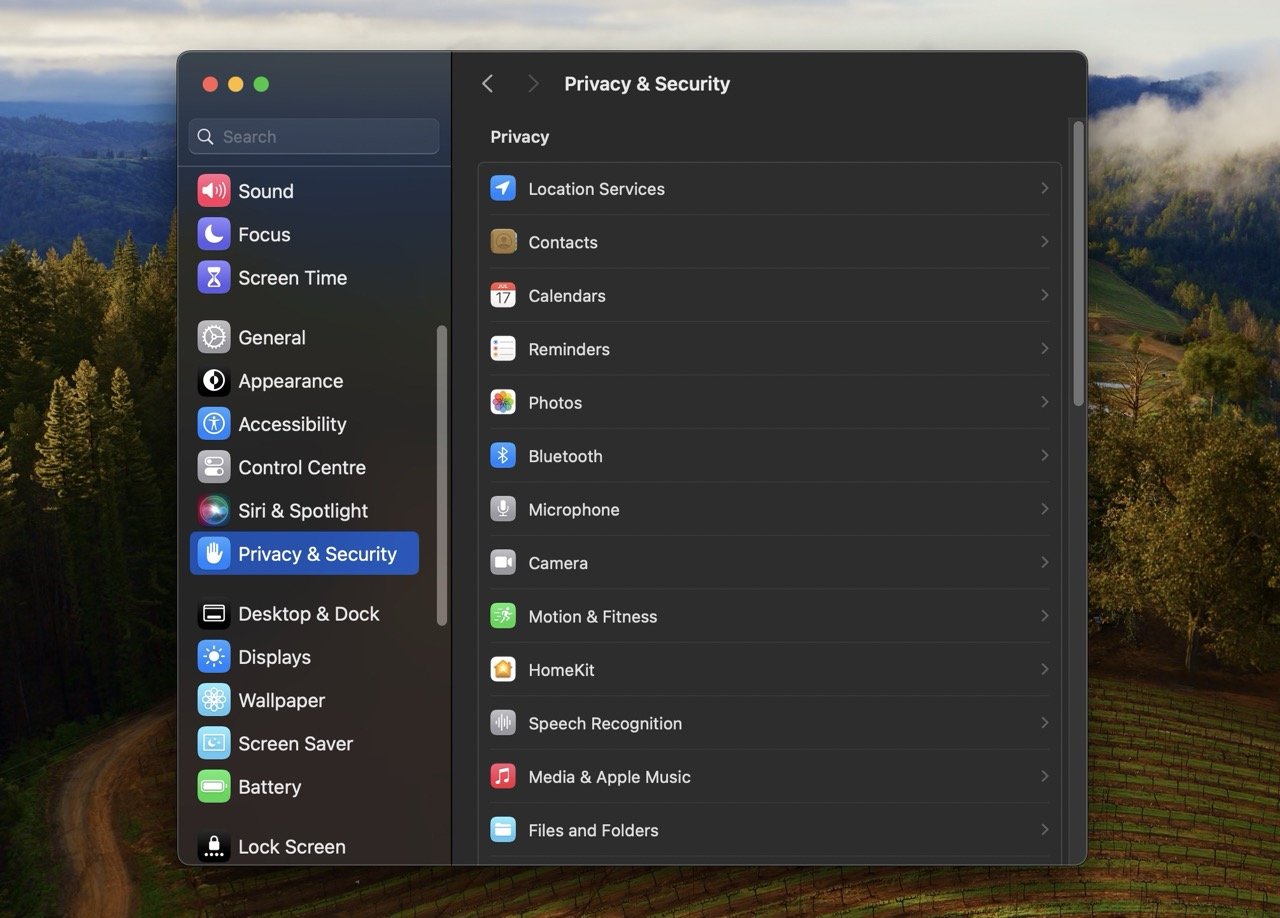1280x918 pixels.
Task: Open HomeKit via its house icon
Action: (x=503, y=669)
